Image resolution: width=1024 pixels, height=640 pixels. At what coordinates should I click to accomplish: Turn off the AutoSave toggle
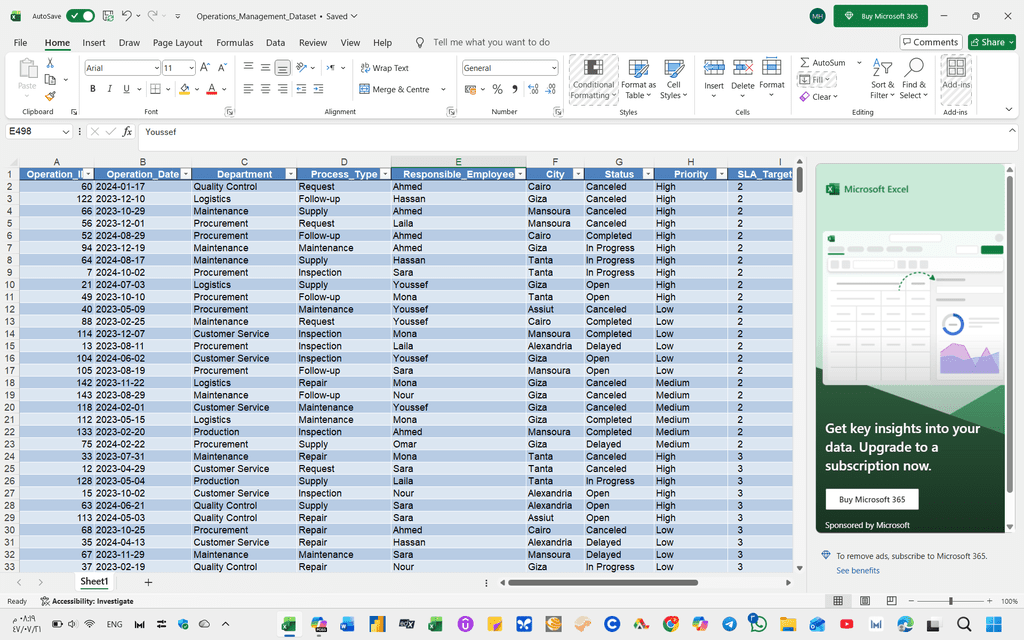[81, 16]
